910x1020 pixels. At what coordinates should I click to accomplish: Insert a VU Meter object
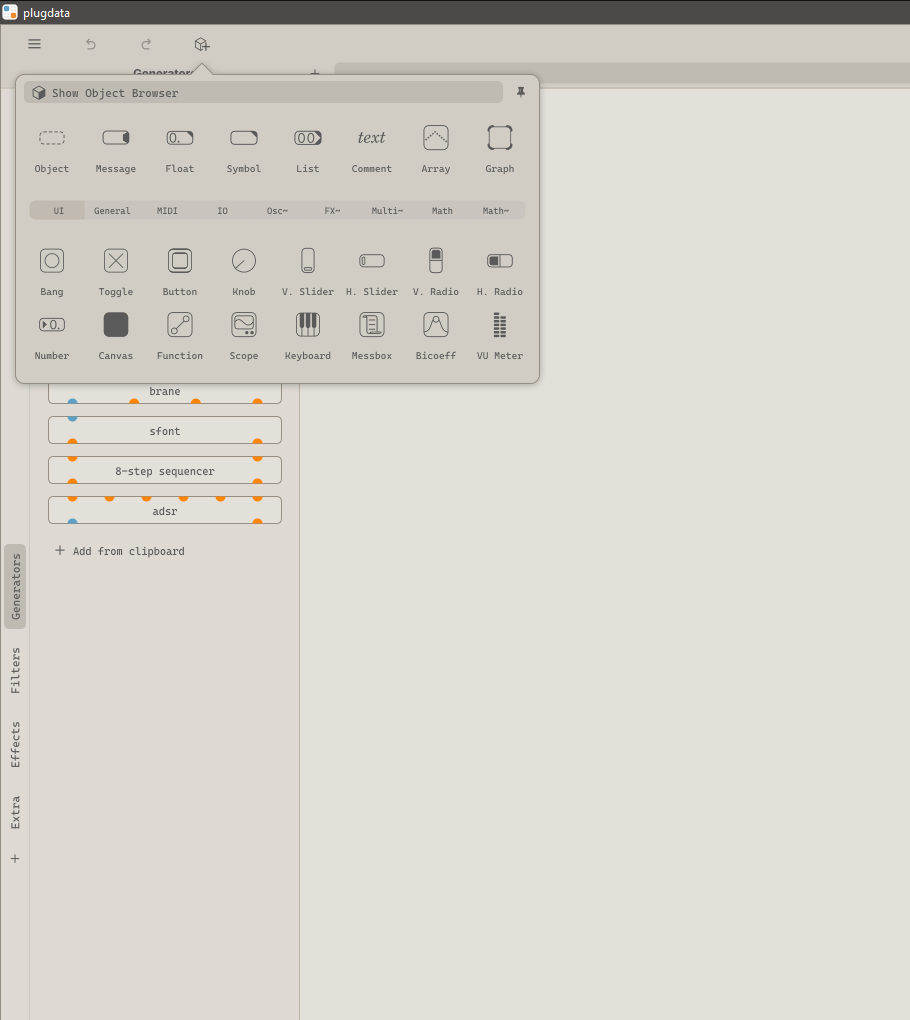pyautogui.click(x=499, y=326)
